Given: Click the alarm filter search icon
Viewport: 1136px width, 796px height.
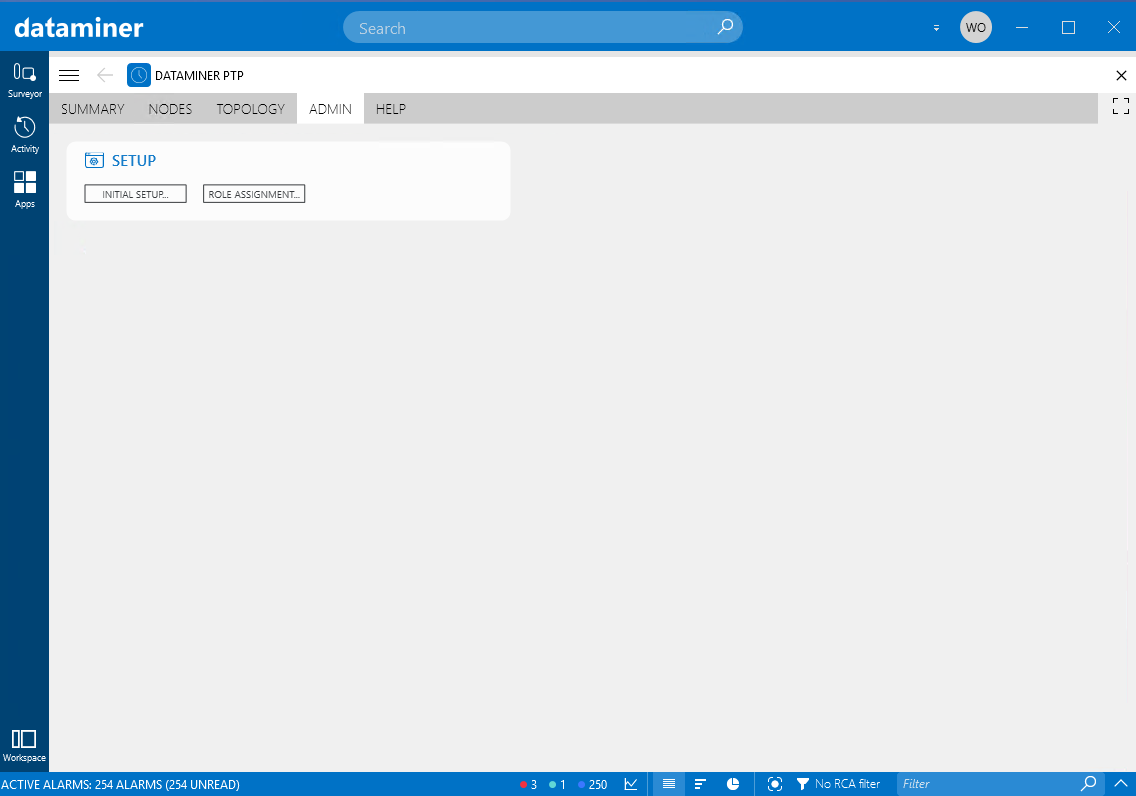Looking at the screenshot, I should (1088, 784).
